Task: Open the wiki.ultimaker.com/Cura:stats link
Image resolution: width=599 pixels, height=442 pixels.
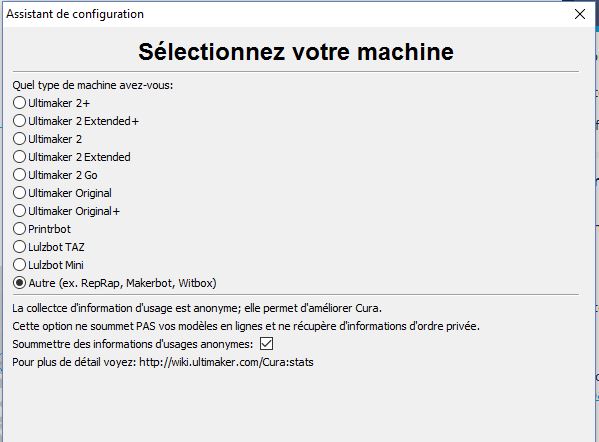Action: [x=226, y=362]
